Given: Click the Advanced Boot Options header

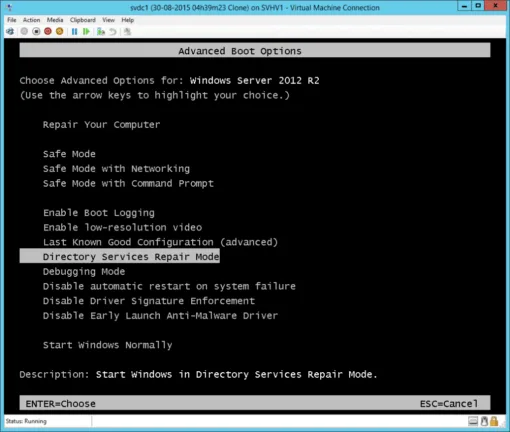Looking at the screenshot, I should (255, 50).
